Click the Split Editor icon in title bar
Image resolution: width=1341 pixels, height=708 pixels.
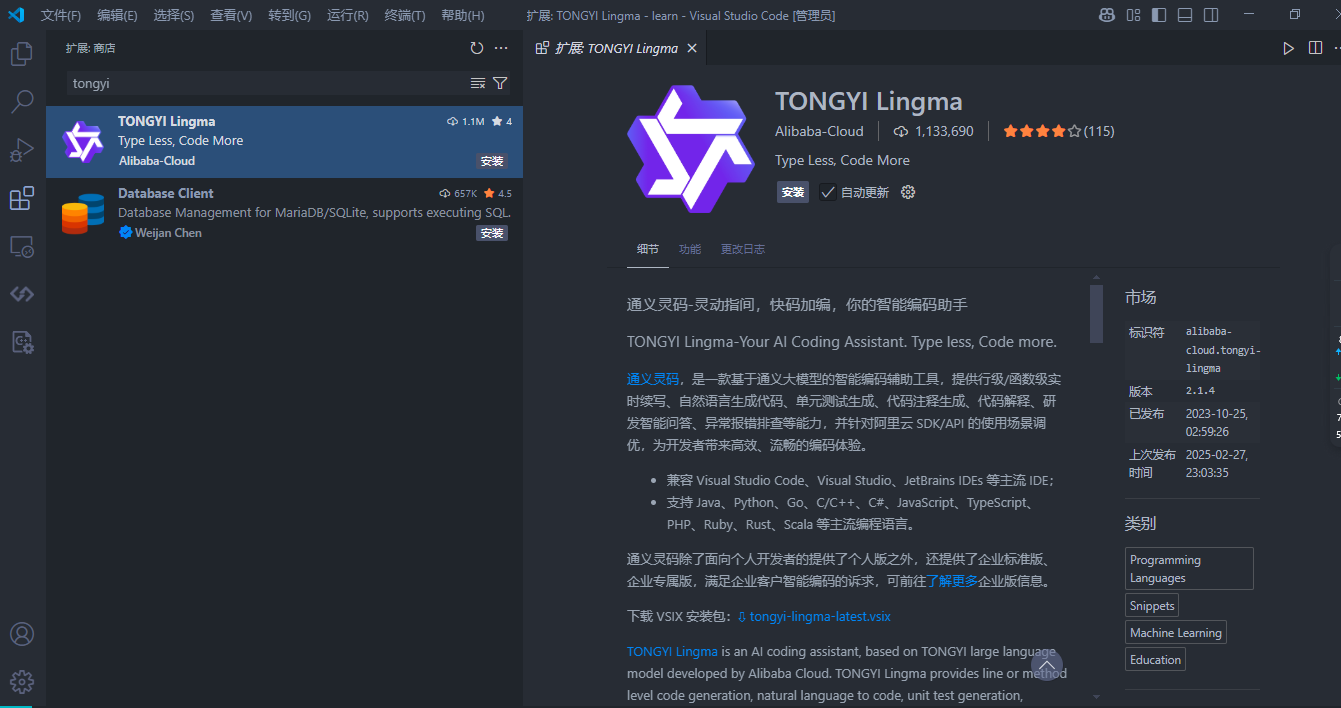pos(1314,47)
